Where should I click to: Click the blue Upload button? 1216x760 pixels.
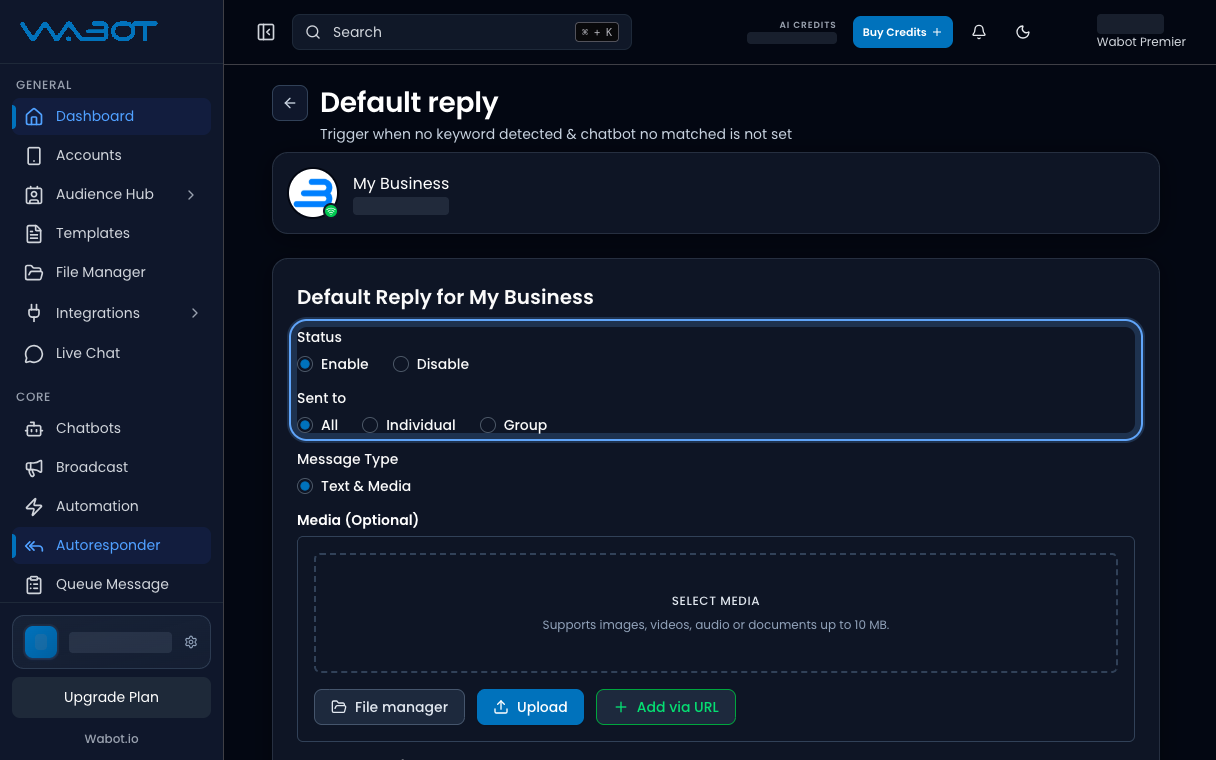click(x=530, y=707)
